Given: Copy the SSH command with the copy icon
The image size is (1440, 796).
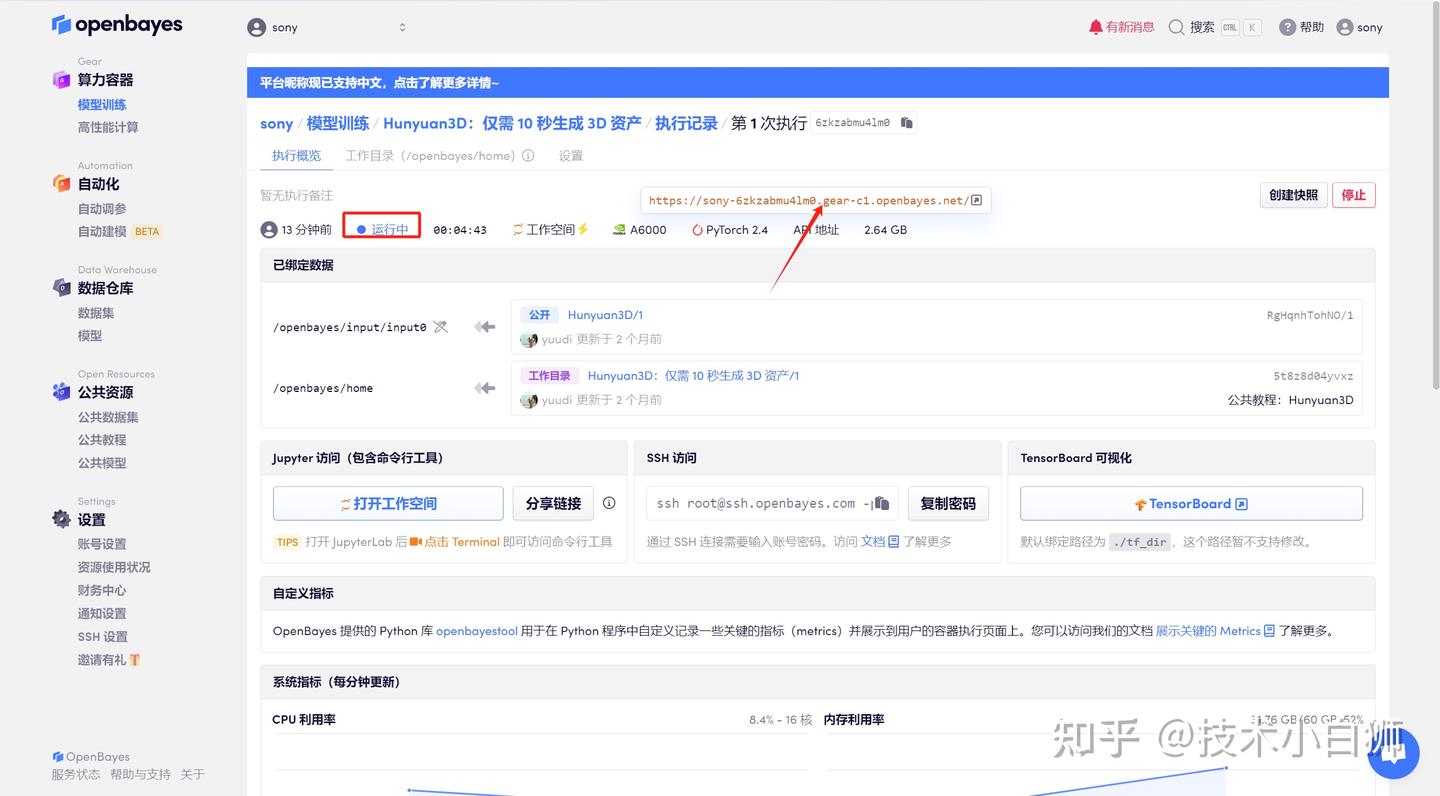Looking at the screenshot, I should (880, 503).
